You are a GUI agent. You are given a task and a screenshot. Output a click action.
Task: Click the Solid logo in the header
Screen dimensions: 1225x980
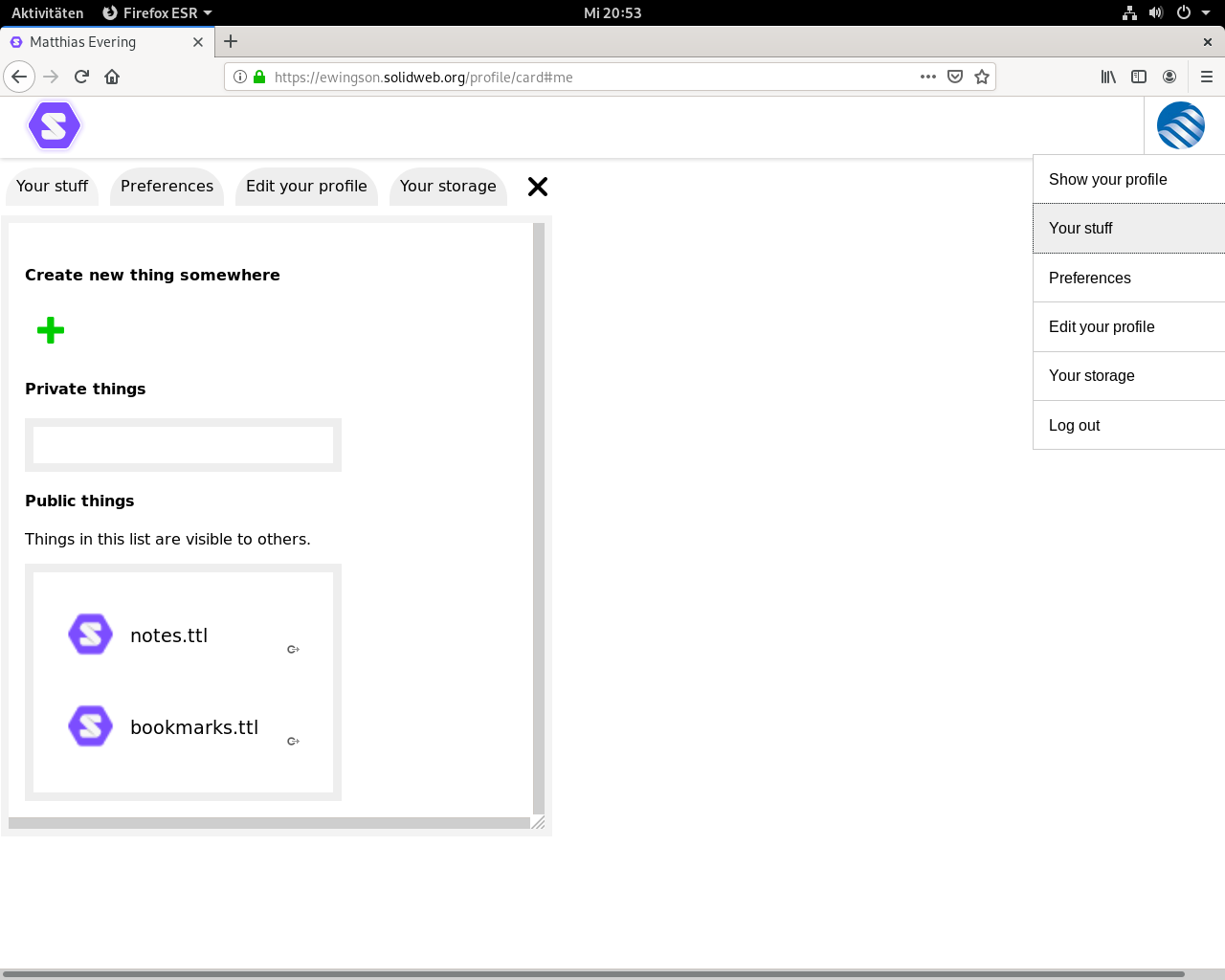tap(55, 126)
